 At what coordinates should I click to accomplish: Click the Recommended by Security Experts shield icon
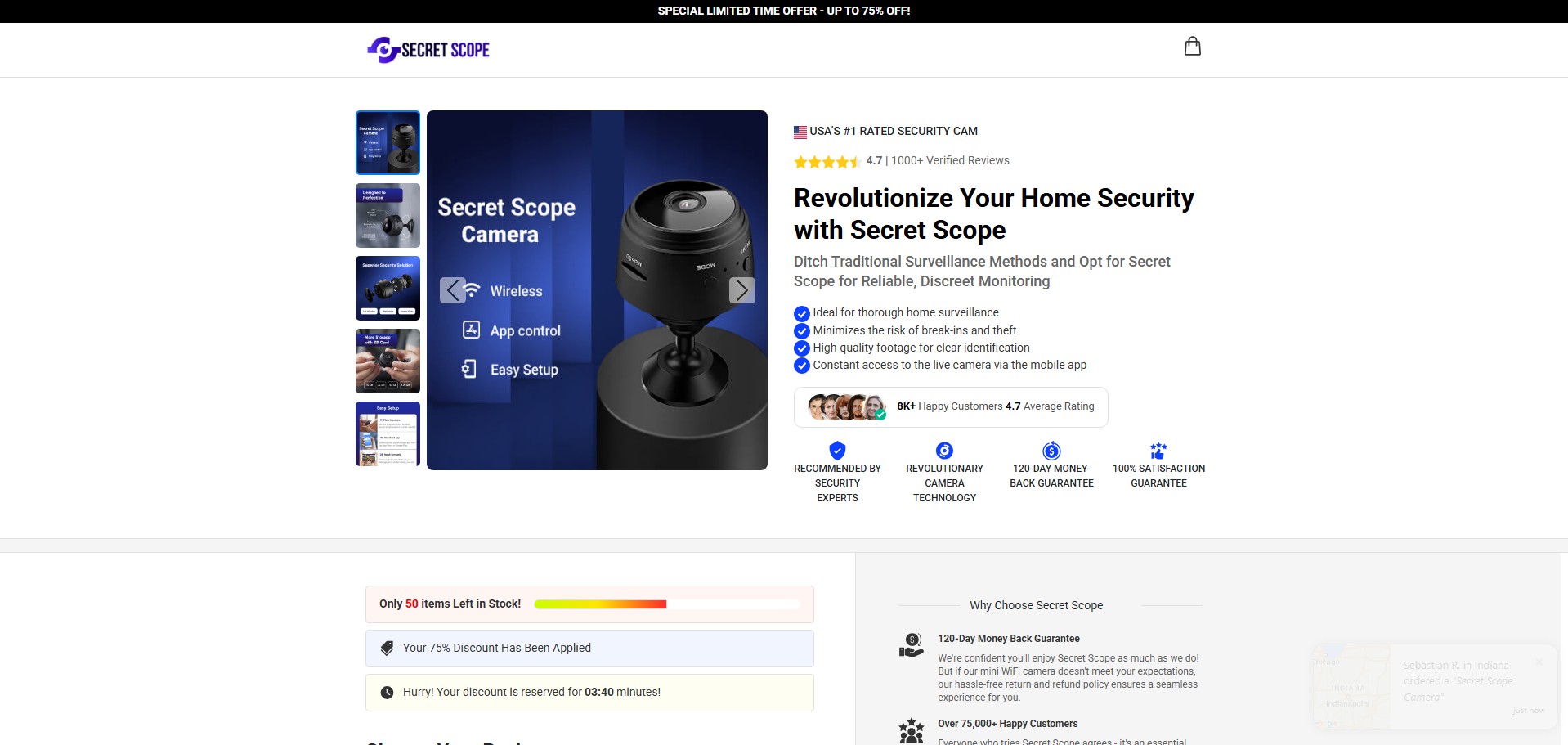pos(837,451)
